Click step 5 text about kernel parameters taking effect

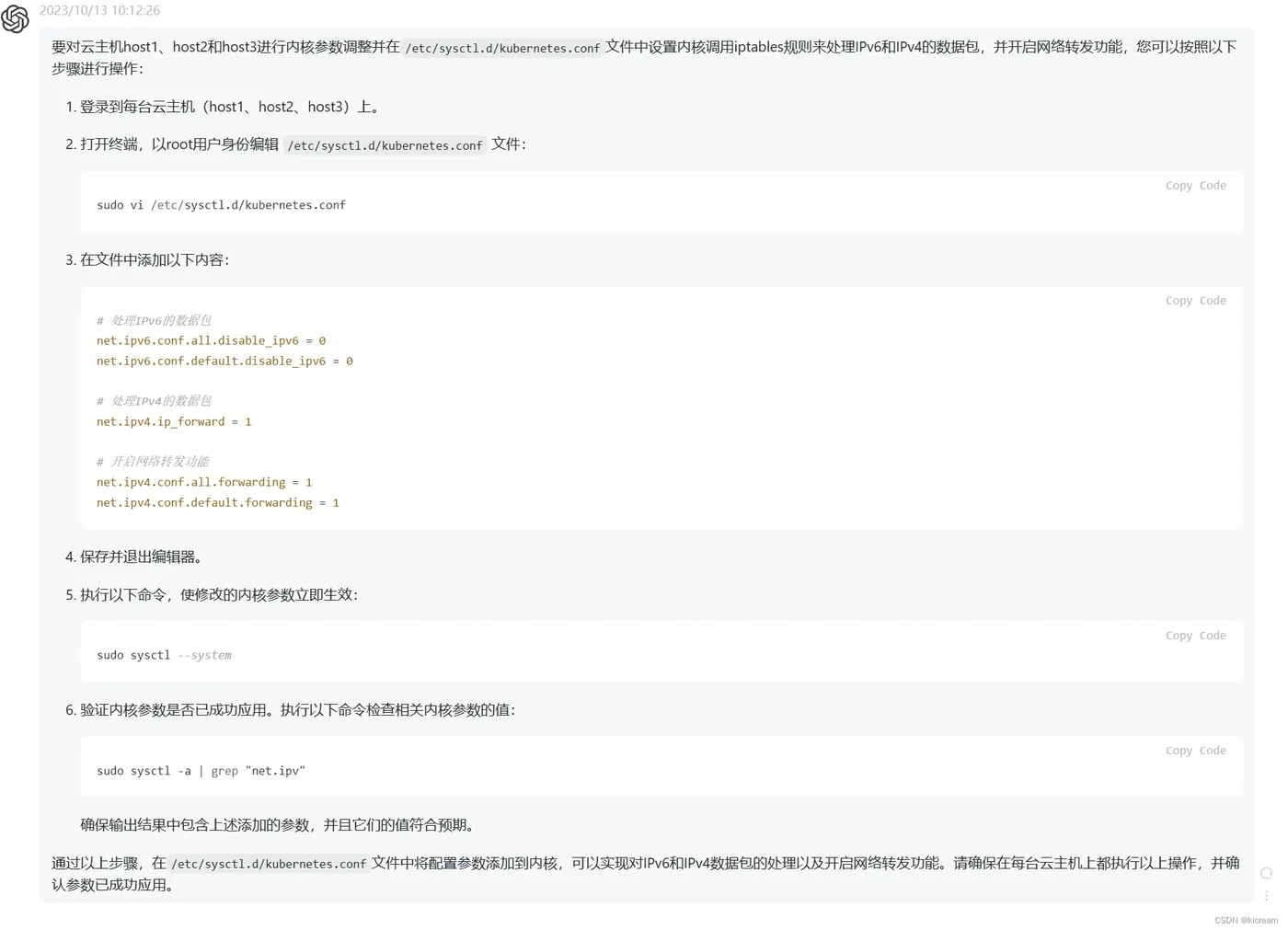pyautogui.click(x=218, y=595)
